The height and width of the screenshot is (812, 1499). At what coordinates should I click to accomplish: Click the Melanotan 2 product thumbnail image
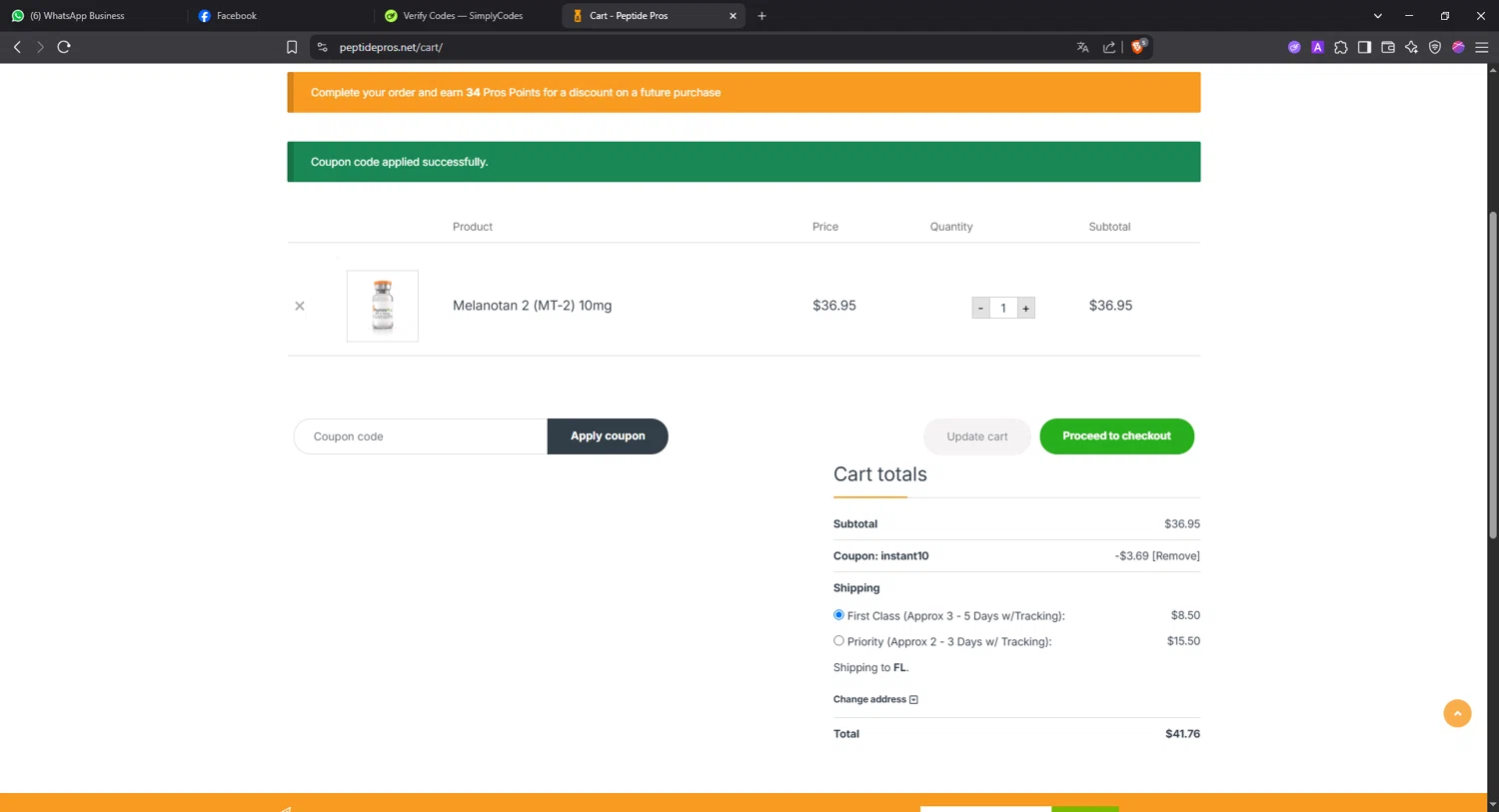[x=383, y=306]
